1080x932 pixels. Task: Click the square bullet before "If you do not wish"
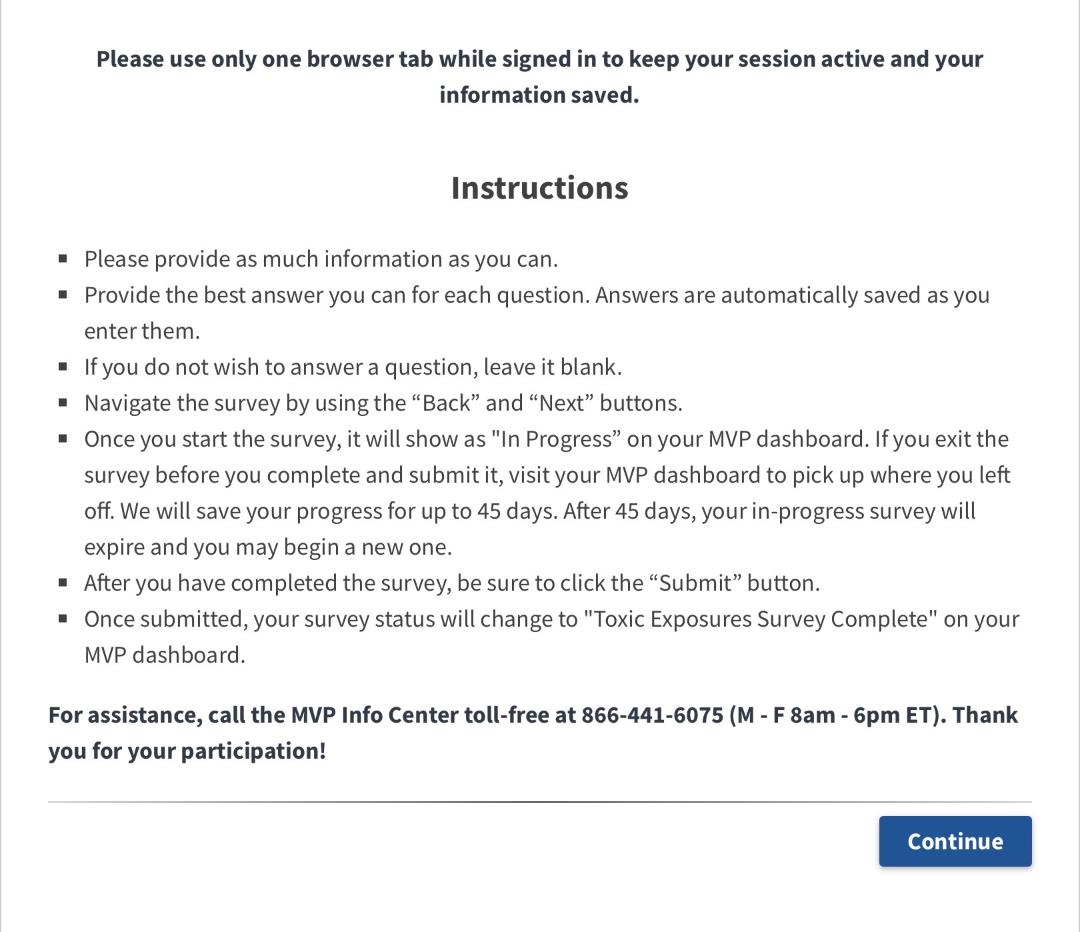63,367
